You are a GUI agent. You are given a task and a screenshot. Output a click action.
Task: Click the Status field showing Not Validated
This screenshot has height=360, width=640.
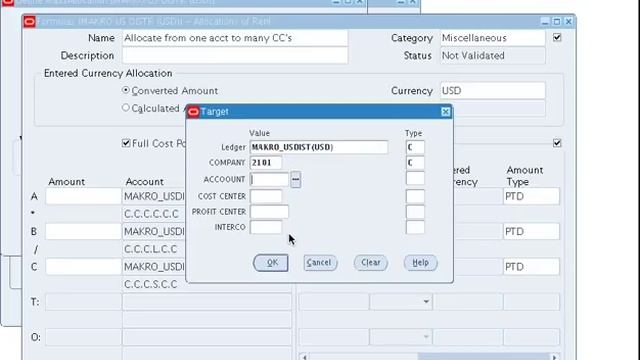[x=493, y=56]
